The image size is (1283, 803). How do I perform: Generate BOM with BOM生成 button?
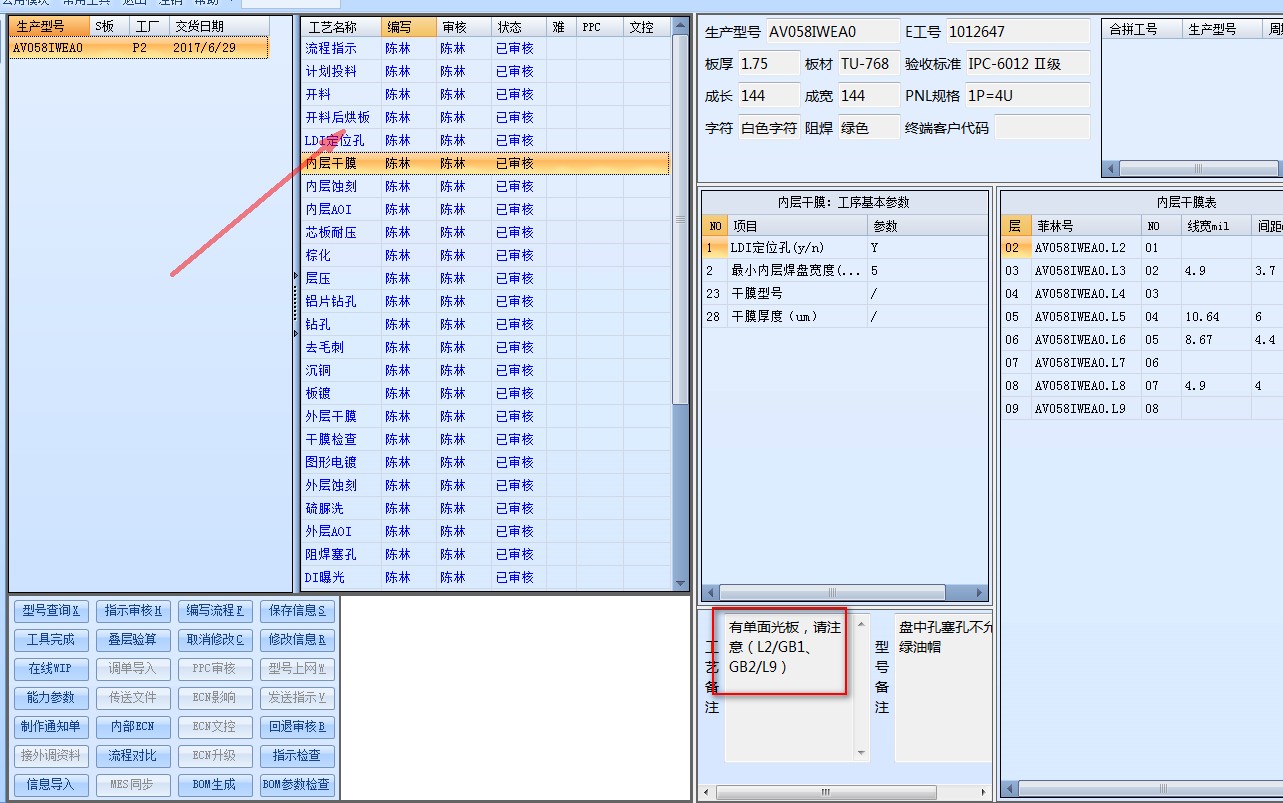tap(215, 785)
